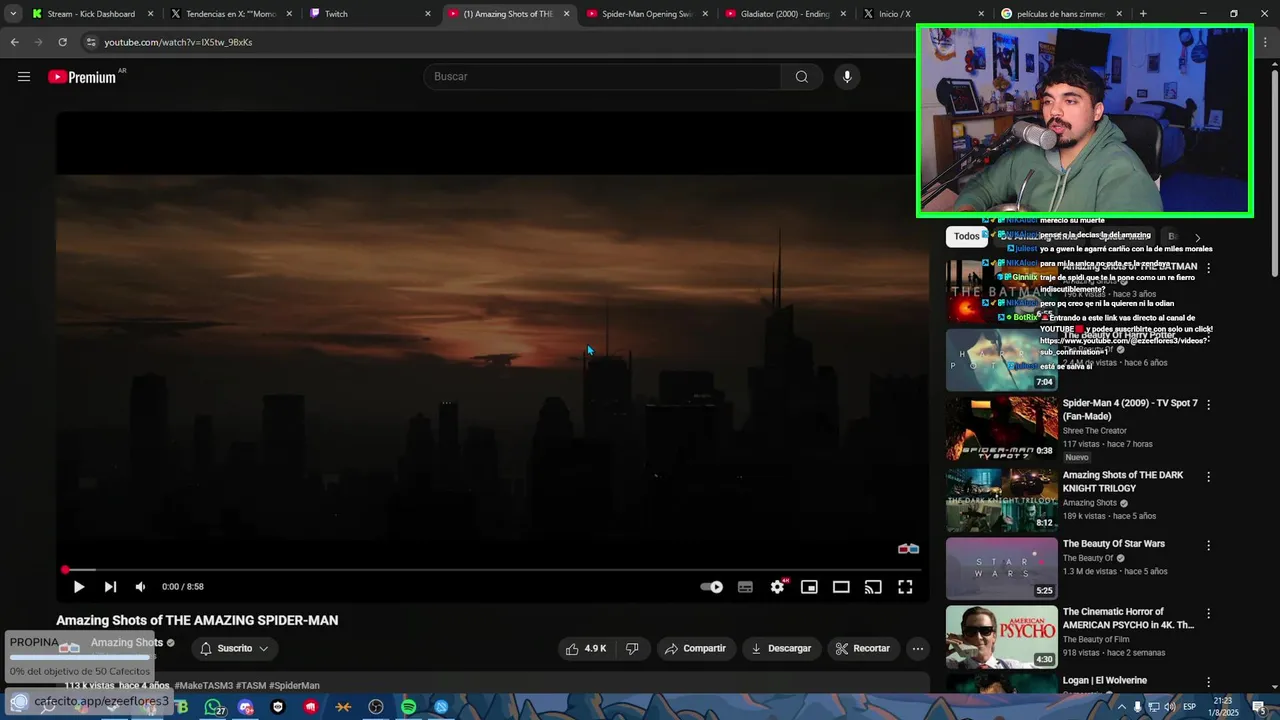The width and height of the screenshot is (1280, 720).
Task: Mute the video player volume
Action: (x=141, y=587)
